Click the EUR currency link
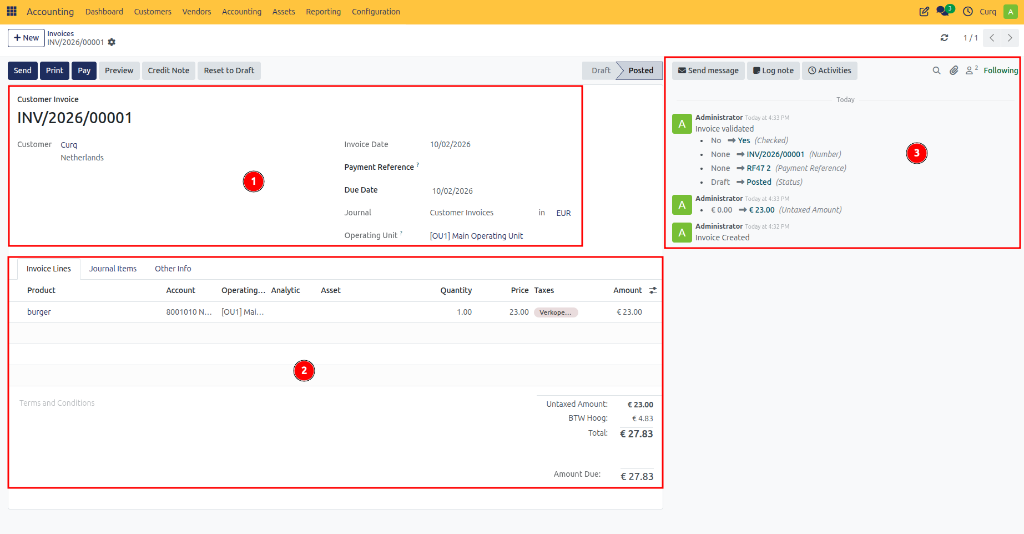Screen dimensions: 1024x534 (x=563, y=213)
